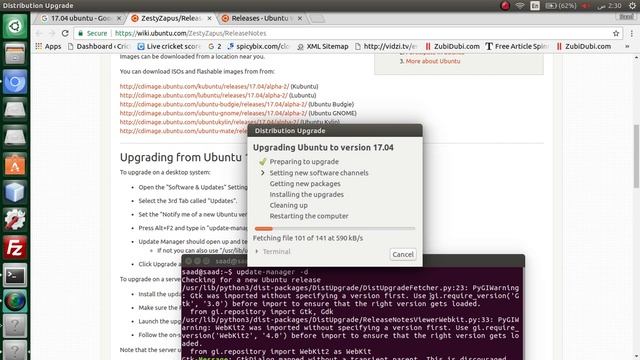Open the spicybix.com bookmark
The height and width of the screenshot is (360, 640).
pos(258,46)
